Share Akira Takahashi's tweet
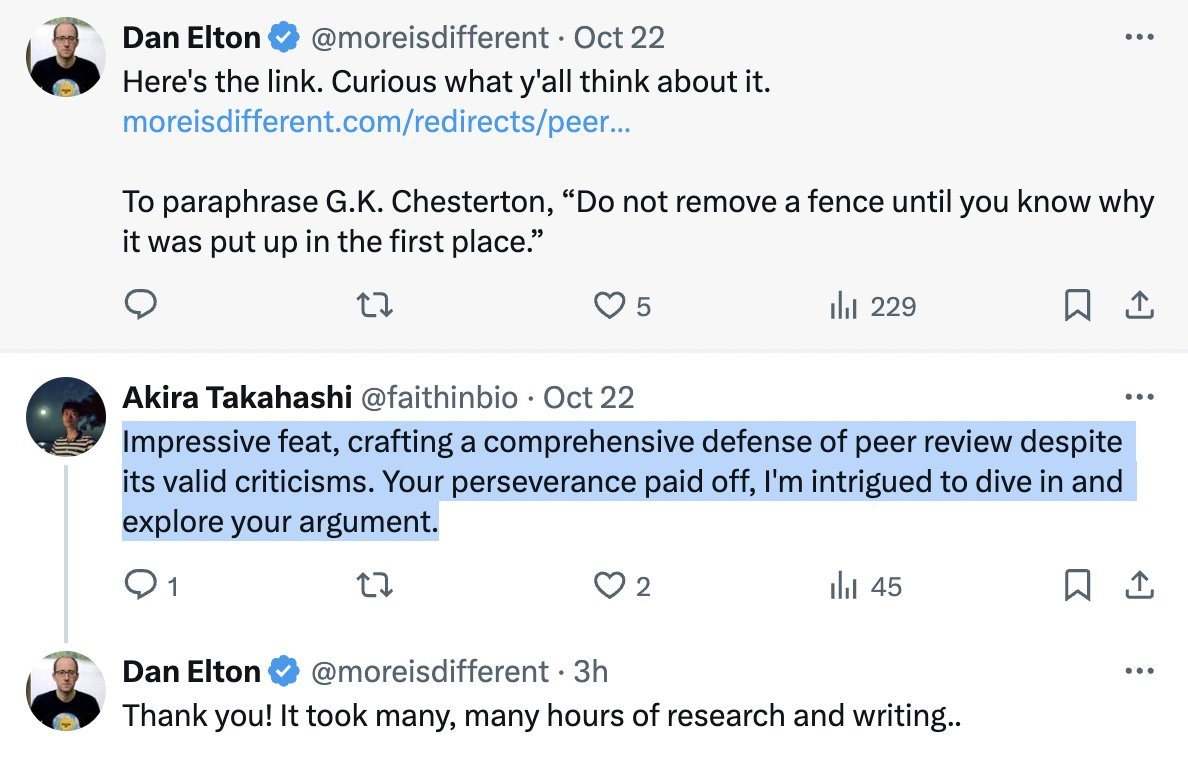This screenshot has width=1188, height=760. 1140,585
